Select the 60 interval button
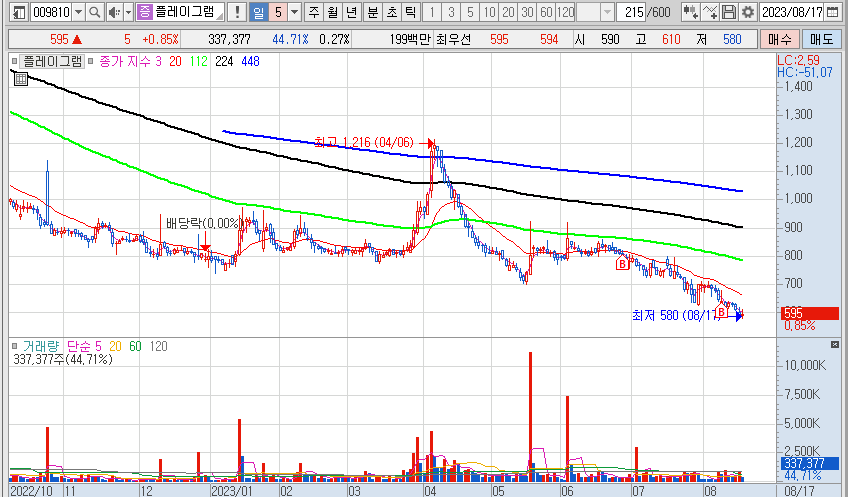The height and width of the screenshot is (497, 848). point(546,12)
